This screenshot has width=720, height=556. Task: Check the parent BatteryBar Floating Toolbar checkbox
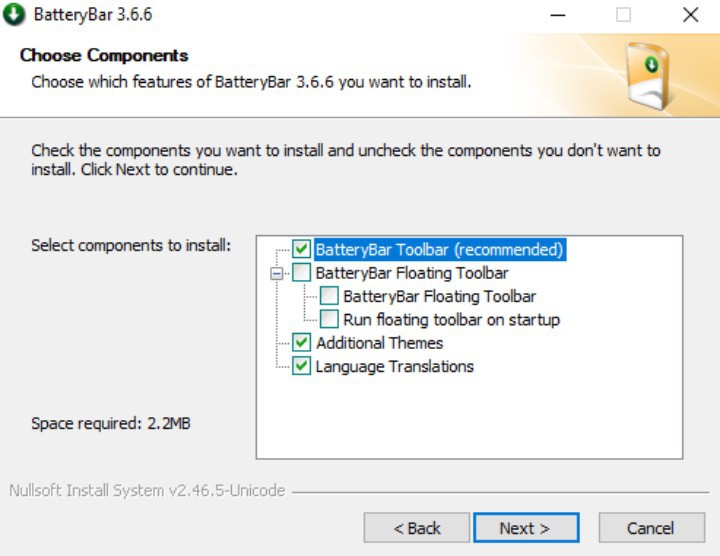[301, 272]
